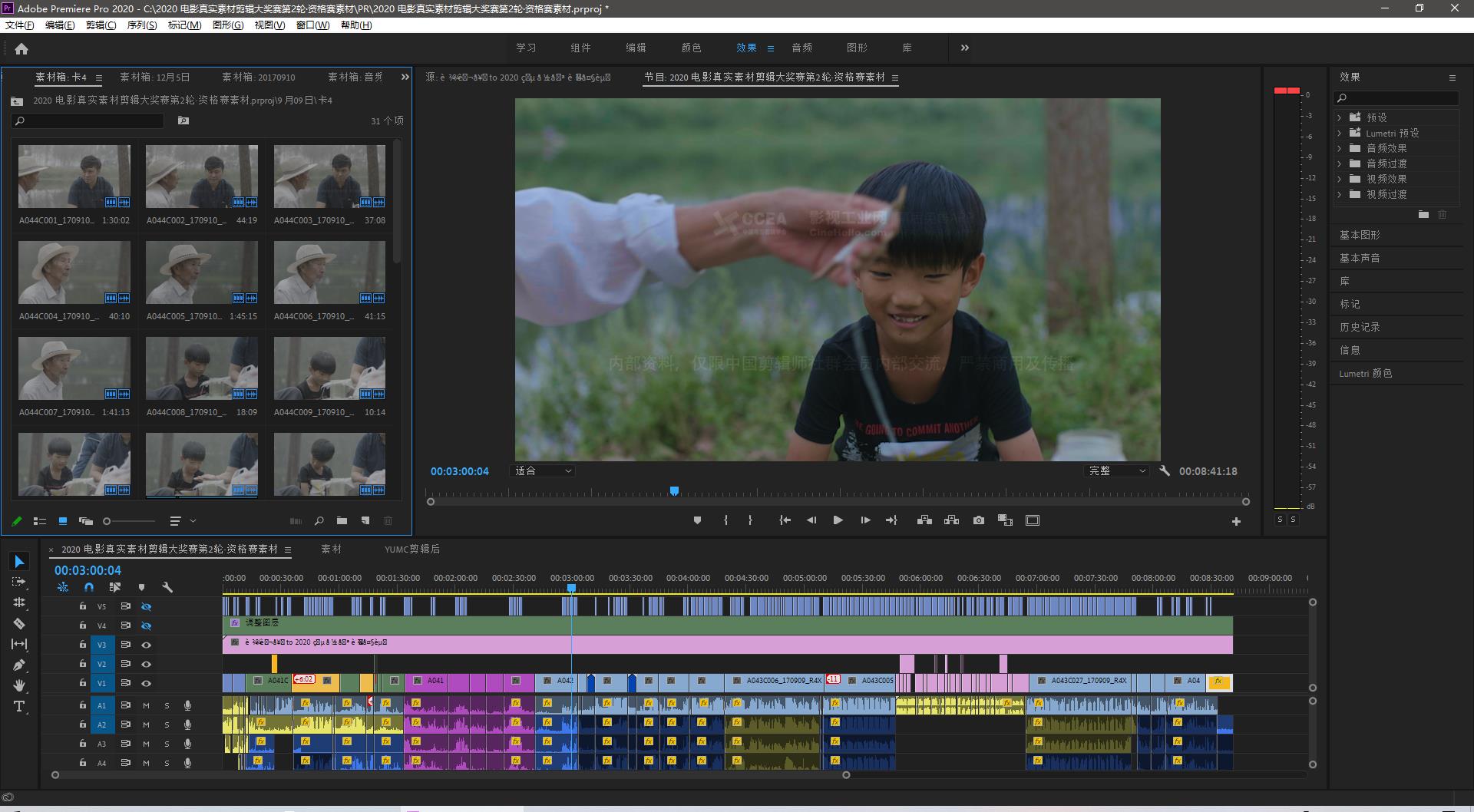Image resolution: width=1474 pixels, height=812 pixels.
Task: Click the Export Frame camera icon
Action: point(978,520)
